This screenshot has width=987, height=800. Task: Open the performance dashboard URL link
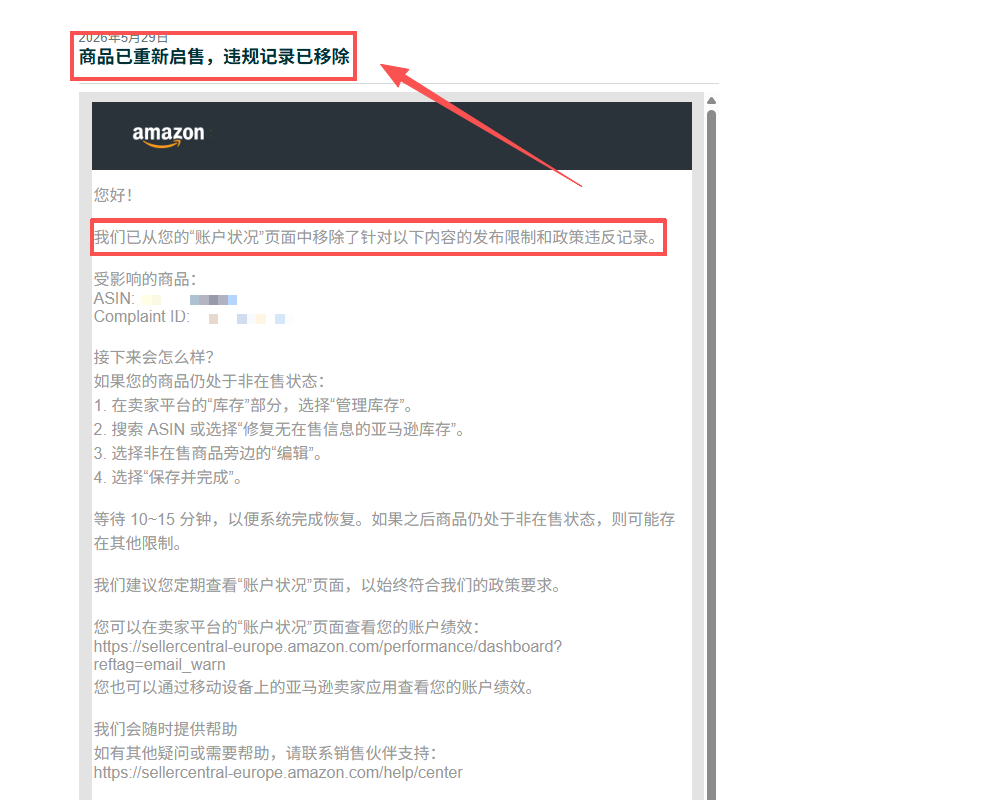pyautogui.click(x=327, y=655)
